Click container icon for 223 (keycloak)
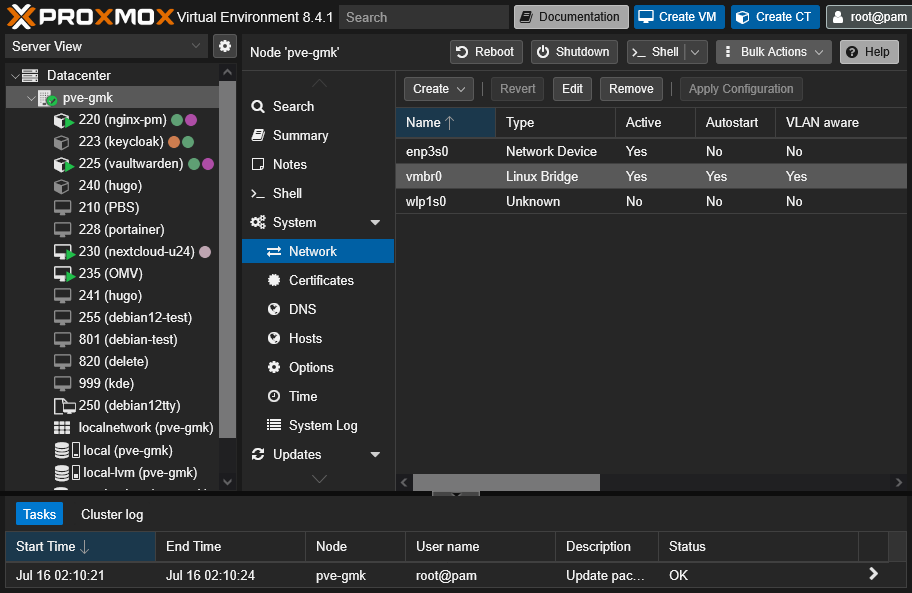 point(61,142)
